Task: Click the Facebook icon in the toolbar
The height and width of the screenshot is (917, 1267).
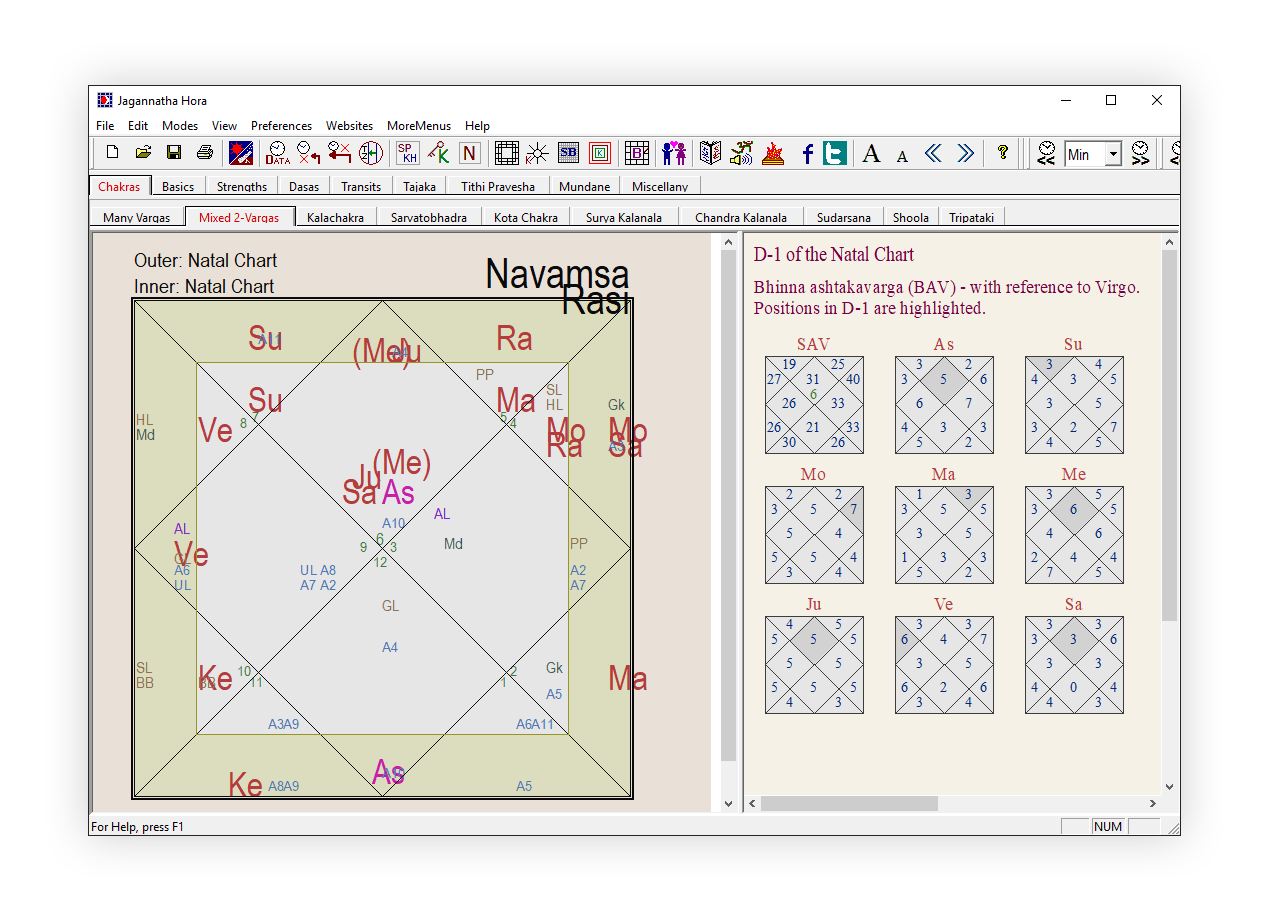Action: (x=807, y=153)
